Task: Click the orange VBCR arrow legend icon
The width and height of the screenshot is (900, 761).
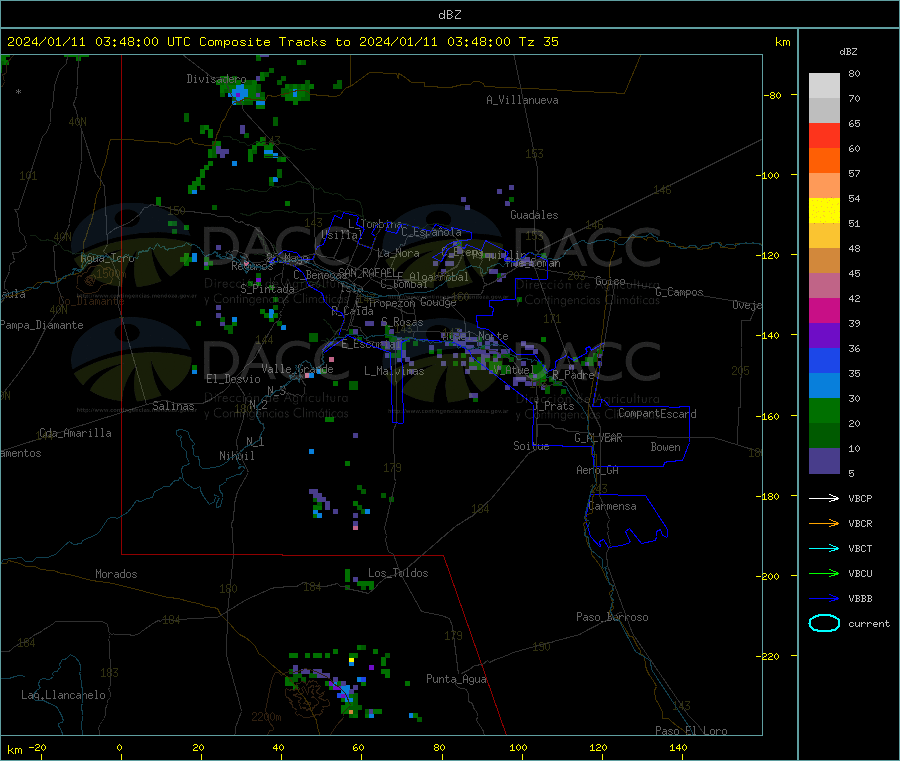Action: [824, 523]
